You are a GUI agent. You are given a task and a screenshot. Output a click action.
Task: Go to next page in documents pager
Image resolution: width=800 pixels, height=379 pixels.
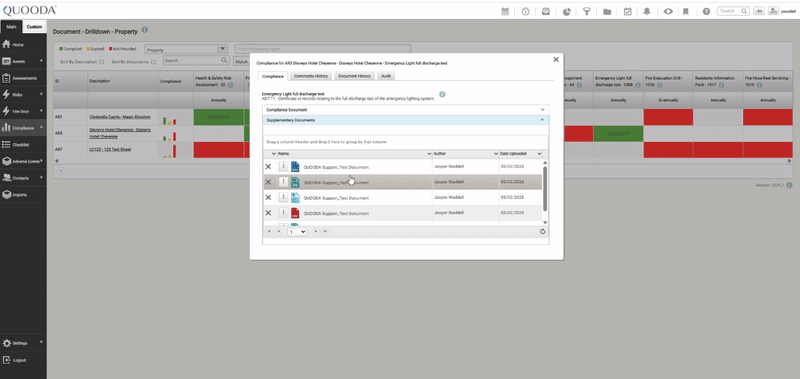coord(315,232)
